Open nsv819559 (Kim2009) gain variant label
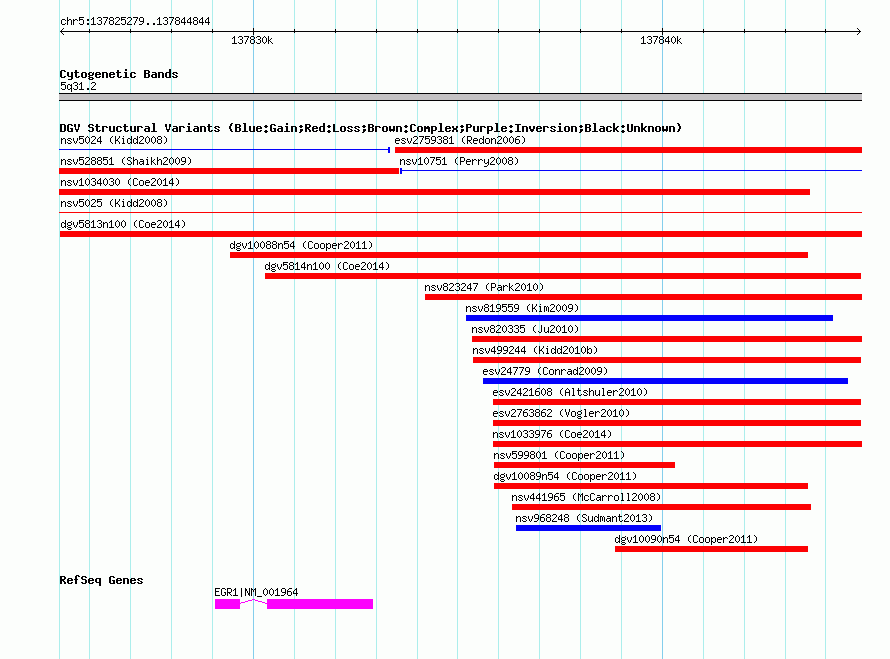The image size is (890, 659). 522,308
